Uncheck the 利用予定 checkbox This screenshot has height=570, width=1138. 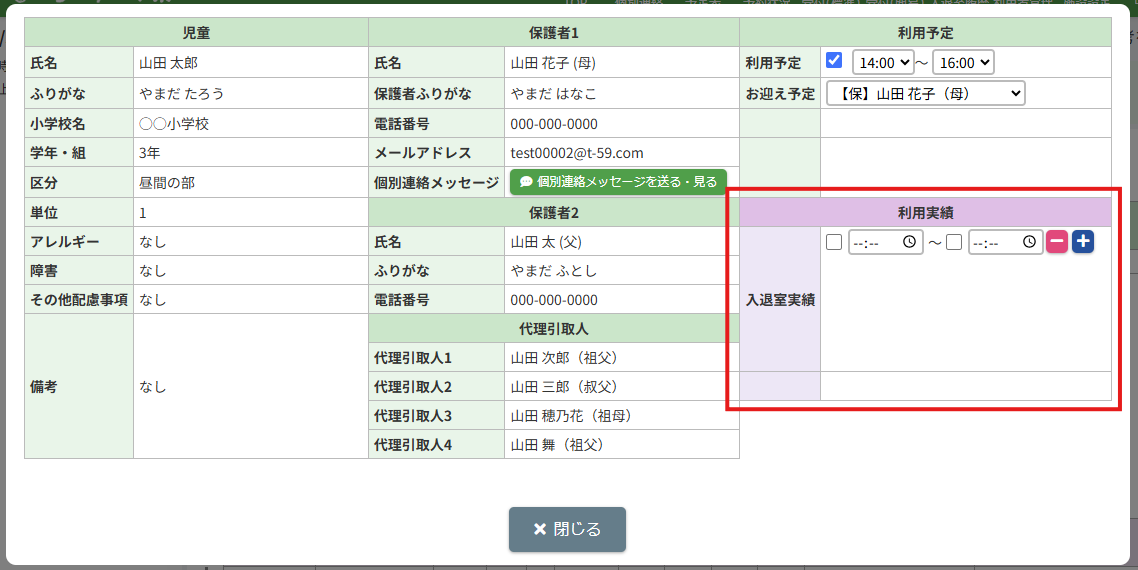pos(834,61)
